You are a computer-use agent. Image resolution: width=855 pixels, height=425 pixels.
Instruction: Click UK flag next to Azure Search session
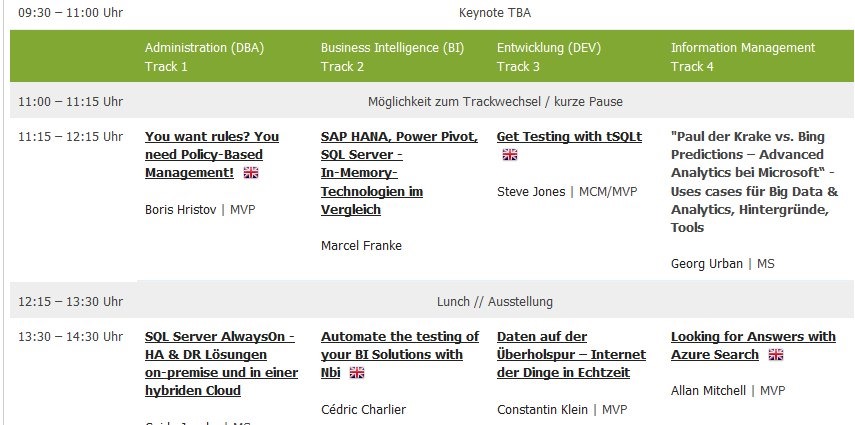pyautogui.click(x=775, y=355)
